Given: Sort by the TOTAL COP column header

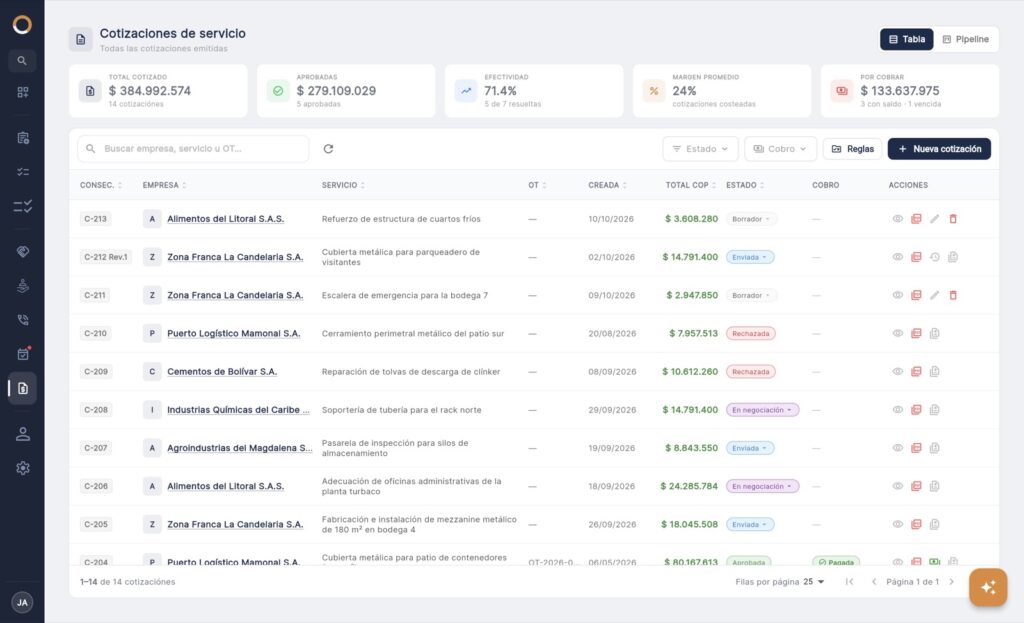Looking at the screenshot, I should (690, 185).
